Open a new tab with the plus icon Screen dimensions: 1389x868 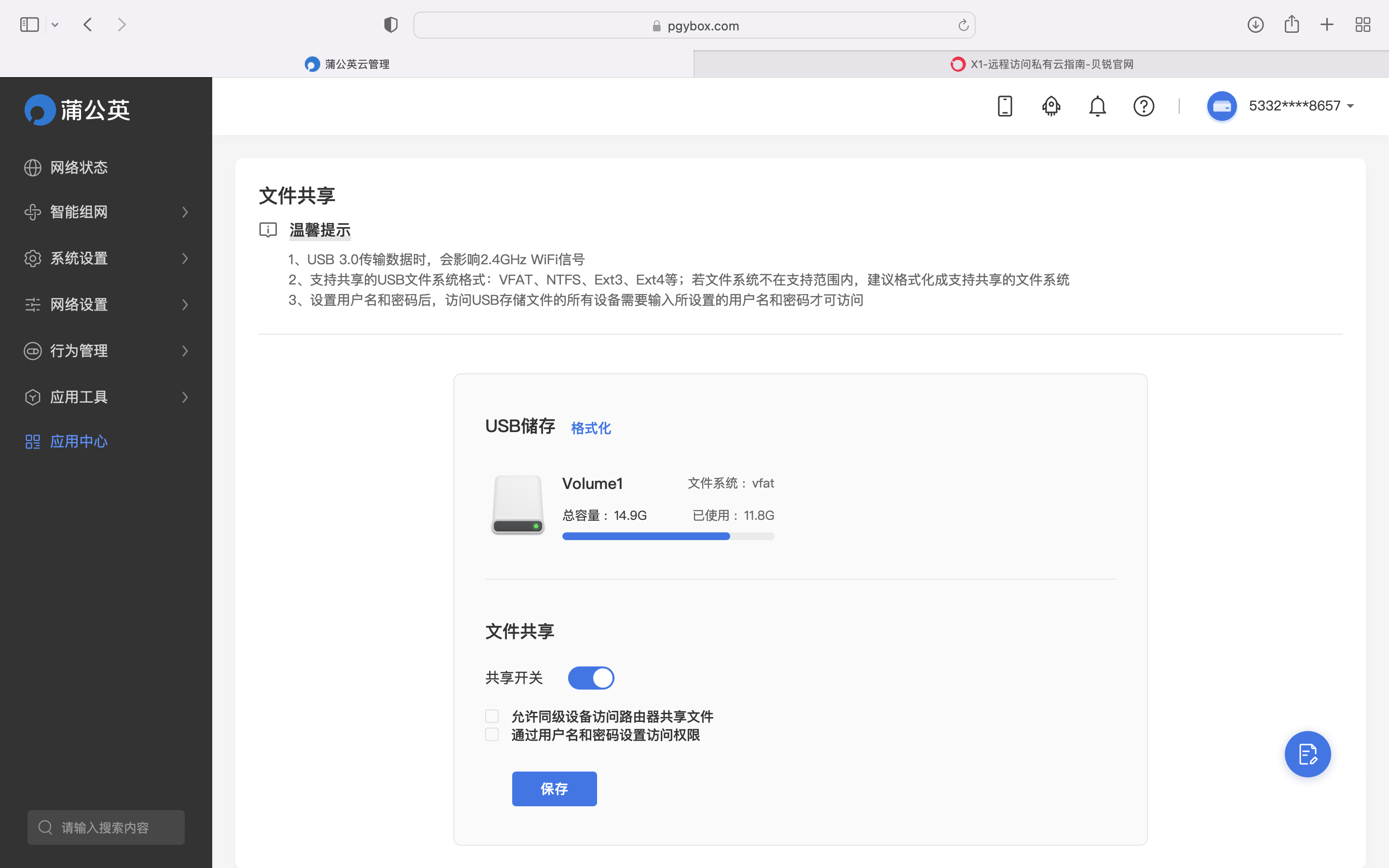(x=1327, y=25)
